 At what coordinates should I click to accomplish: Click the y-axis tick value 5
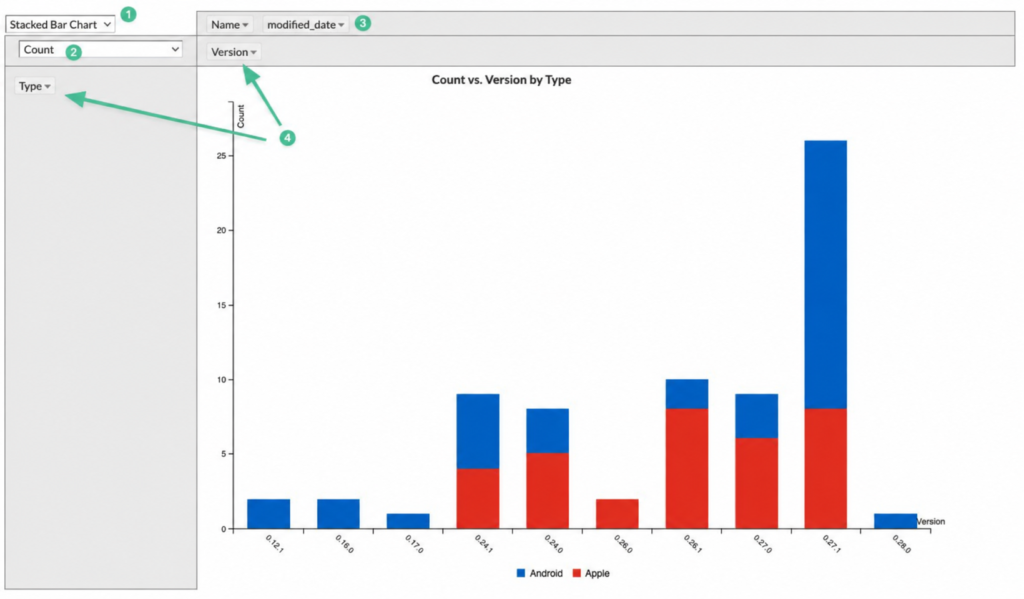click(224, 454)
